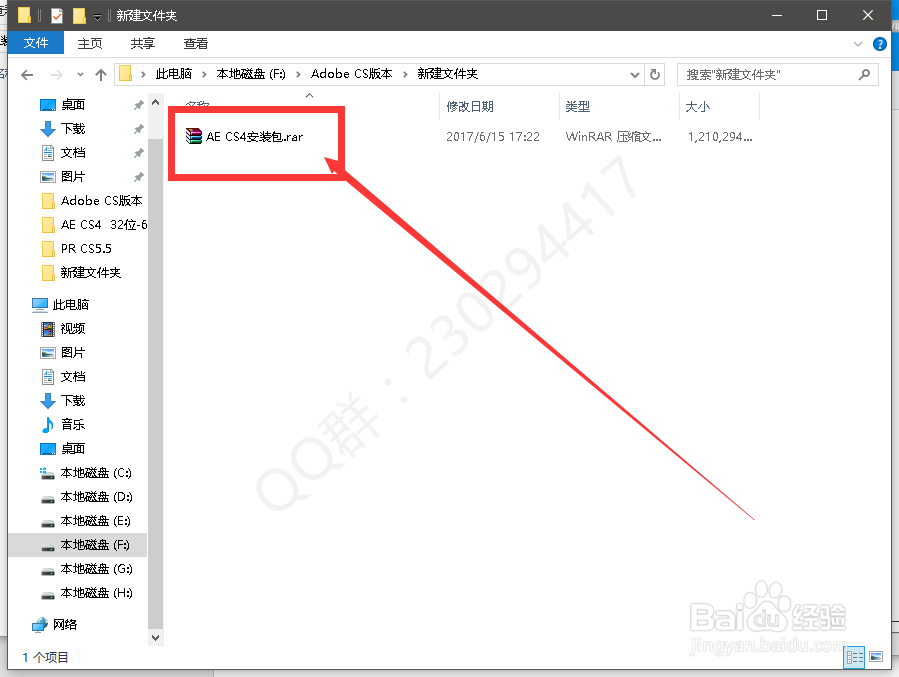Select 此电脑 in the navigation pane

[71, 304]
